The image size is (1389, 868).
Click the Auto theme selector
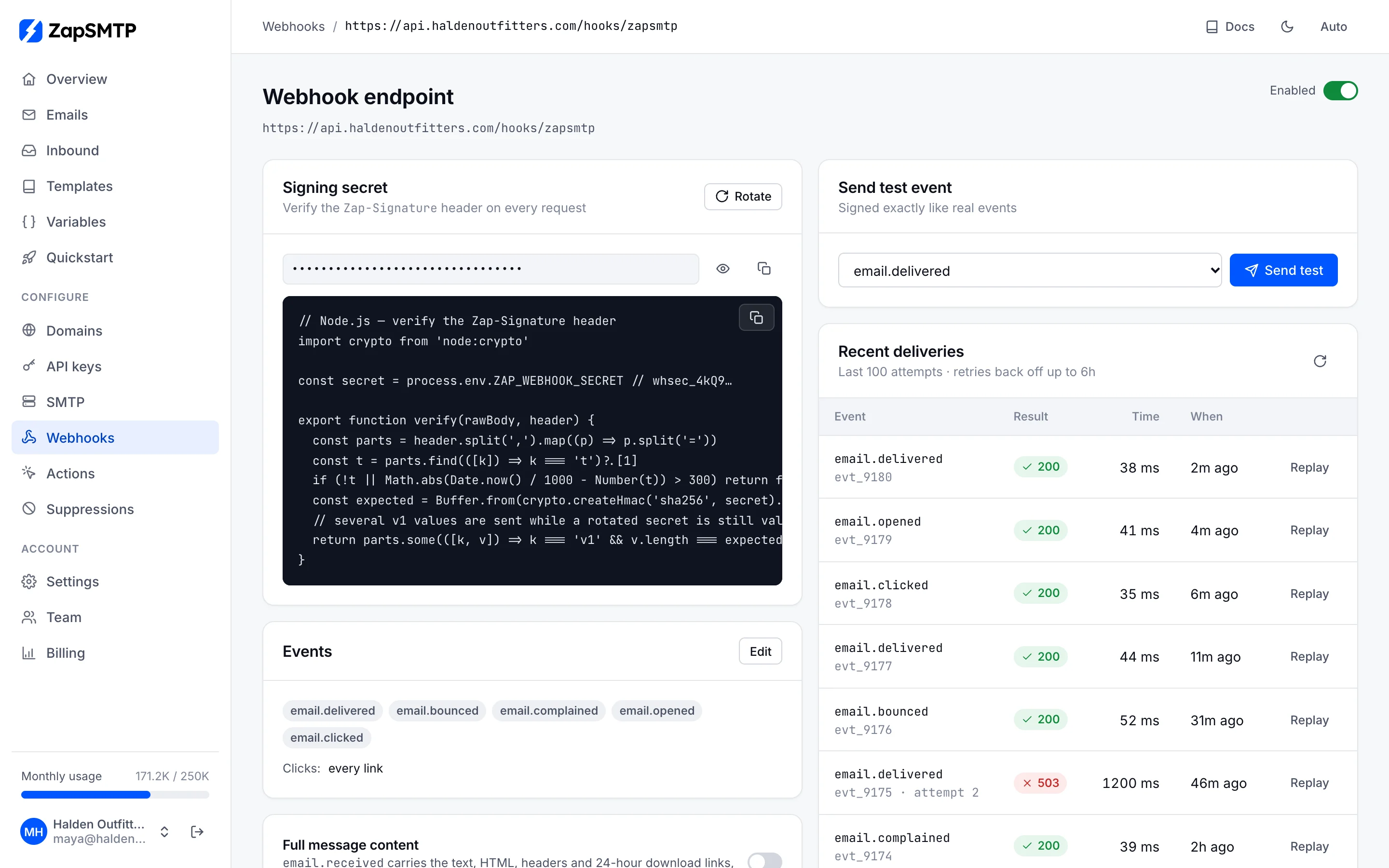pyautogui.click(x=1334, y=27)
